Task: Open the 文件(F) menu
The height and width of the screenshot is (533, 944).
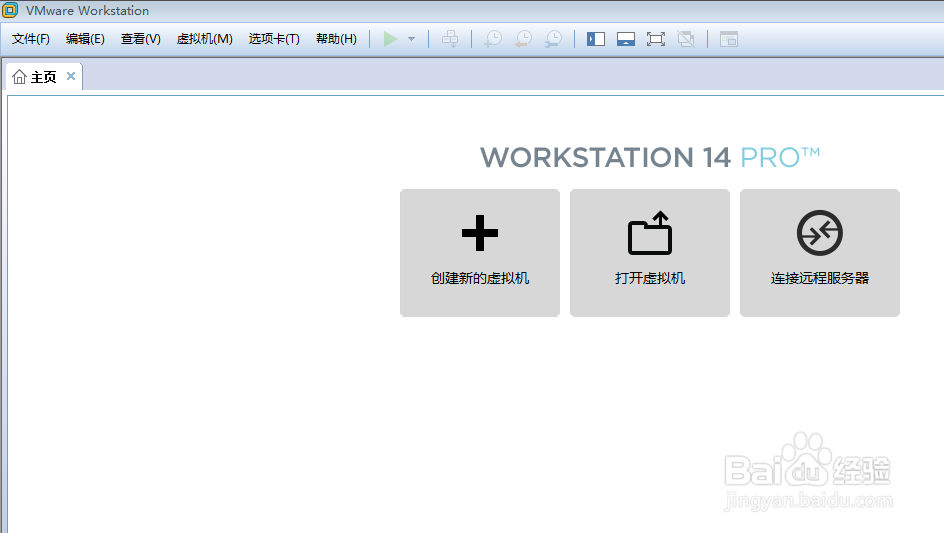Action: point(31,39)
